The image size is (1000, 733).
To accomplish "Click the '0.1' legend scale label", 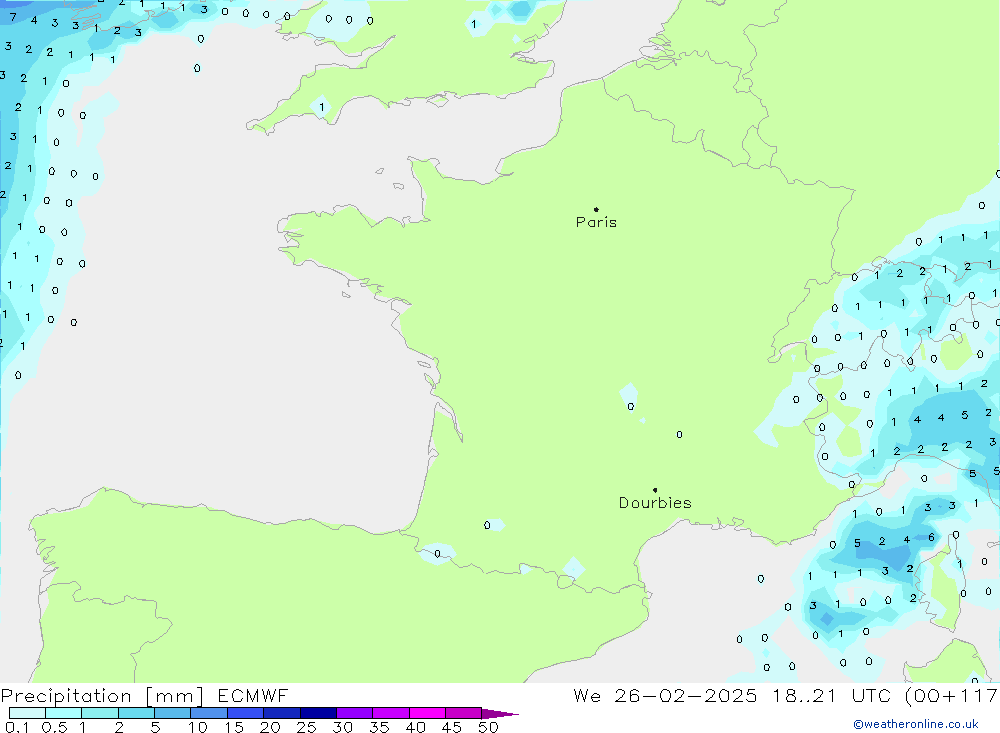I will coord(17,727).
